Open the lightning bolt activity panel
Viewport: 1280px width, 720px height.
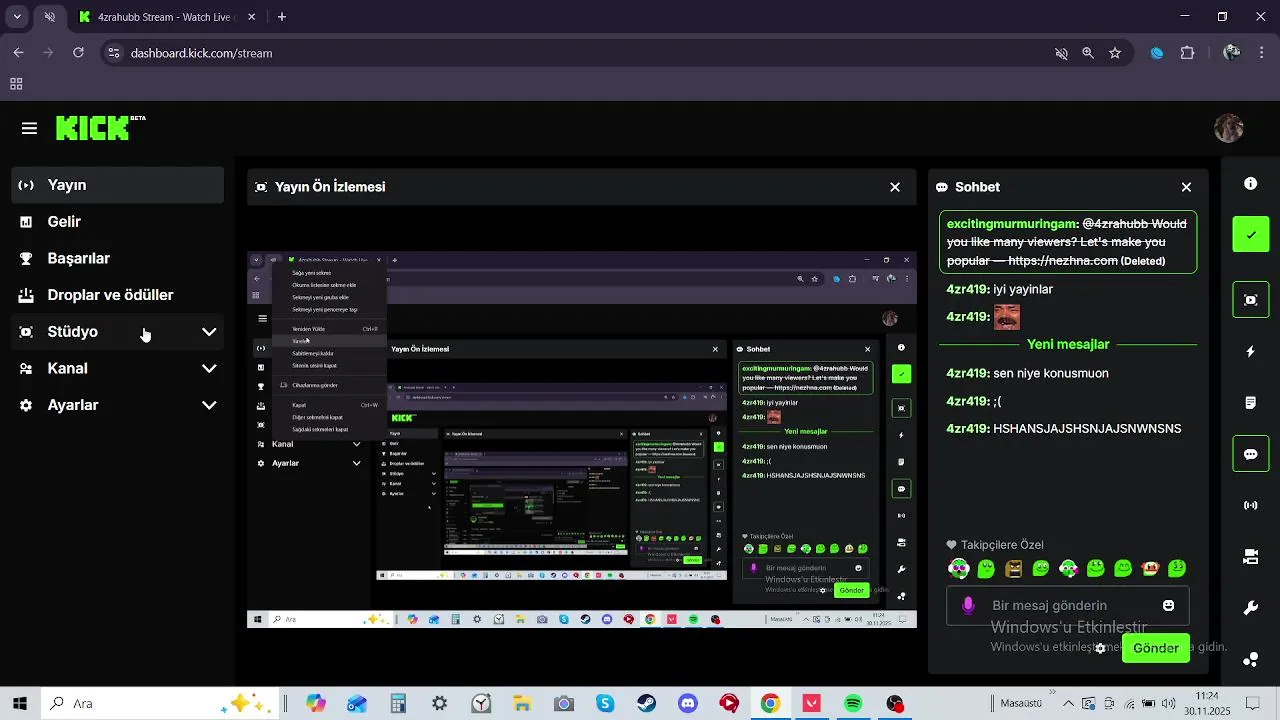[1250, 352]
